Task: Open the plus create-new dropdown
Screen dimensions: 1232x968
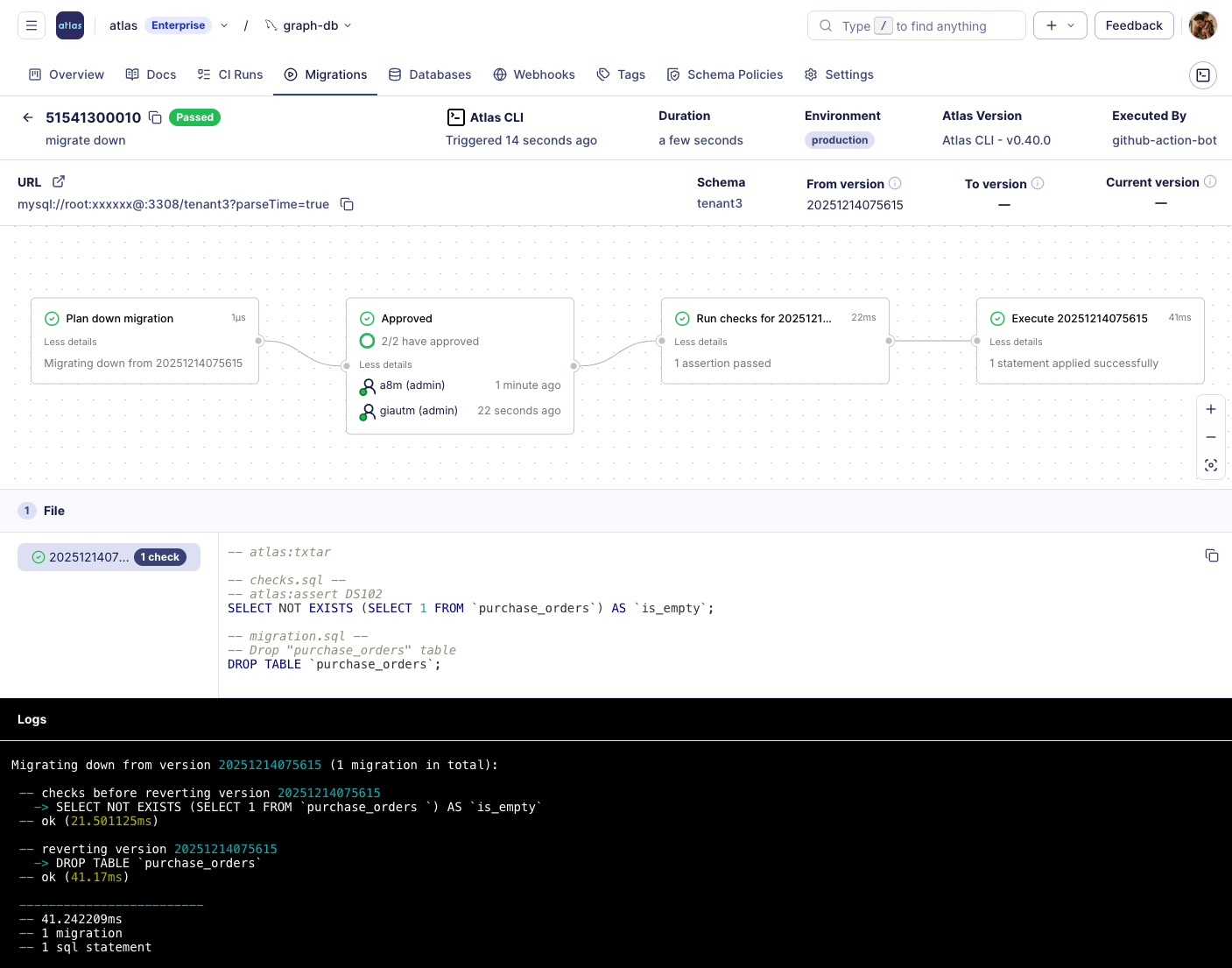Action: [1060, 25]
